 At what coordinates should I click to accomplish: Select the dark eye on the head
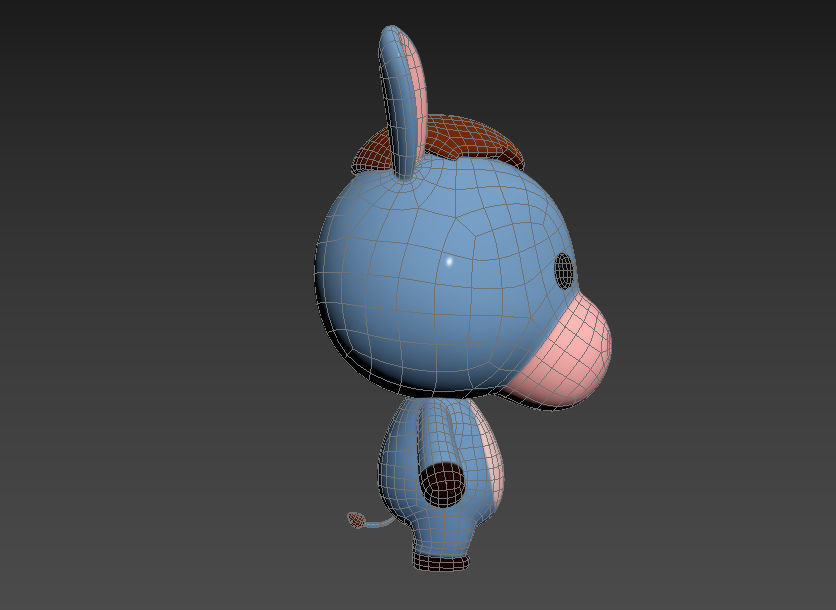pos(564,271)
